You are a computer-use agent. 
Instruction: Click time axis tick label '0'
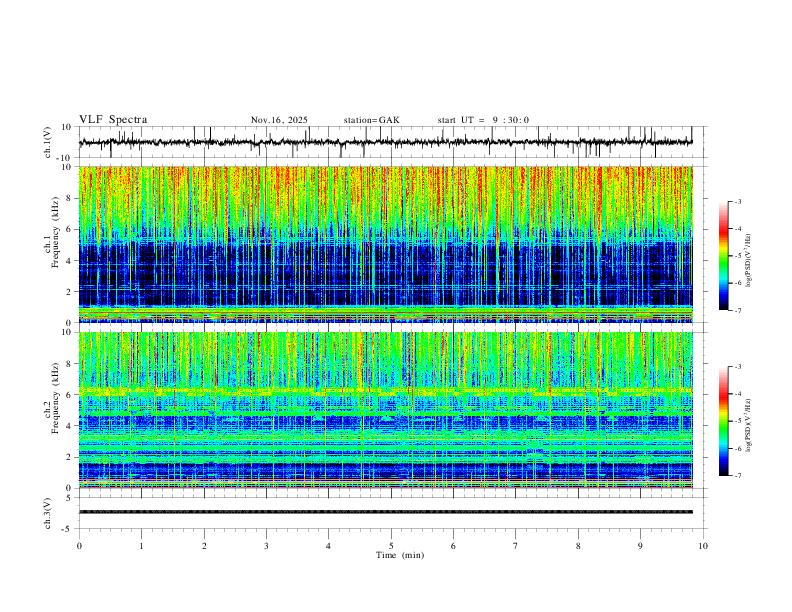(79, 546)
